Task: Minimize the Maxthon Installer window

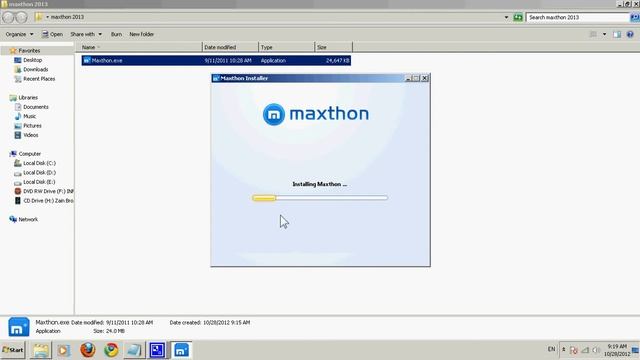Action: [x=408, y=78]
